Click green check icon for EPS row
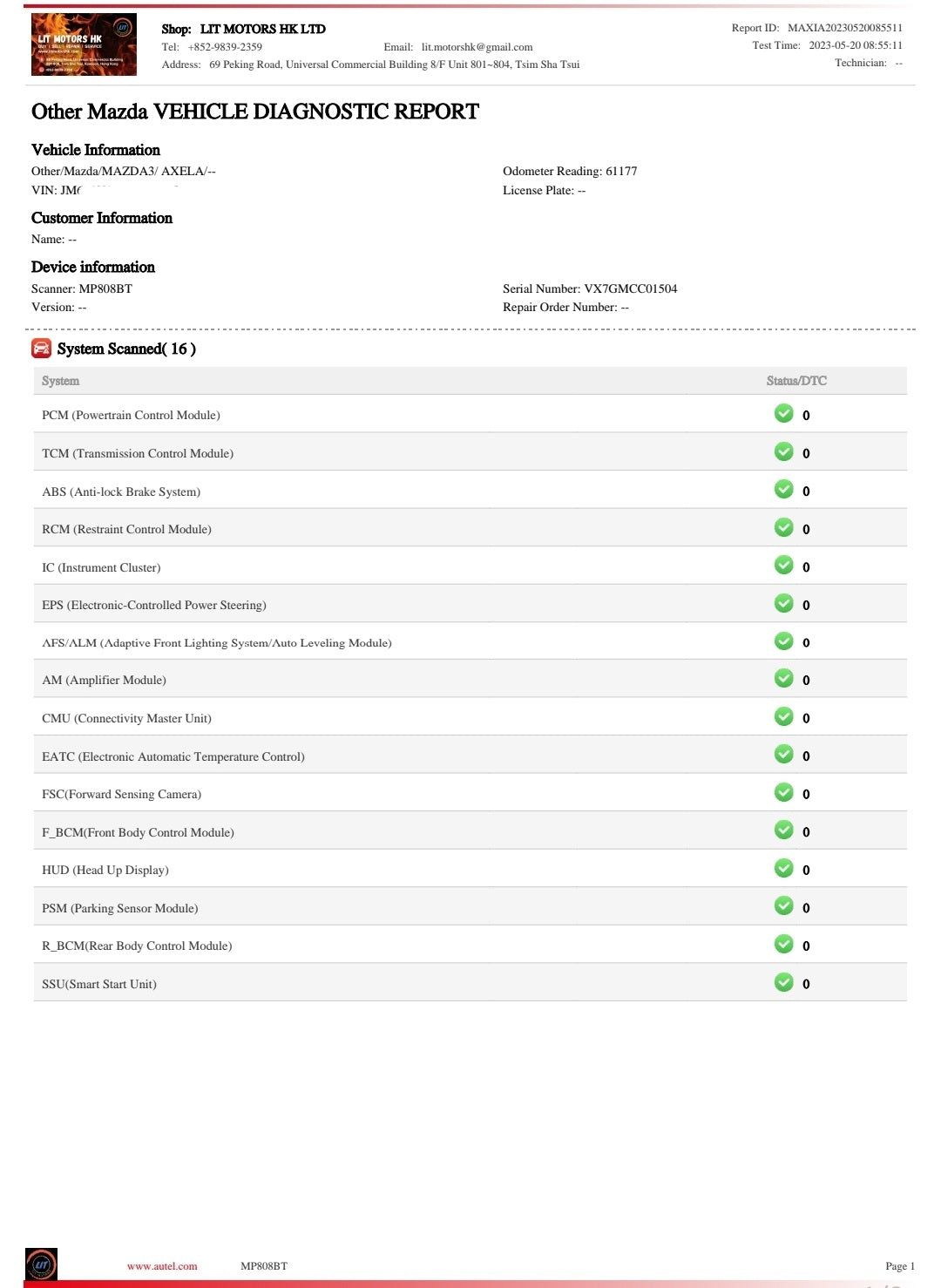The width and height of the screenshot is (941, 1288). coord(783,603)
